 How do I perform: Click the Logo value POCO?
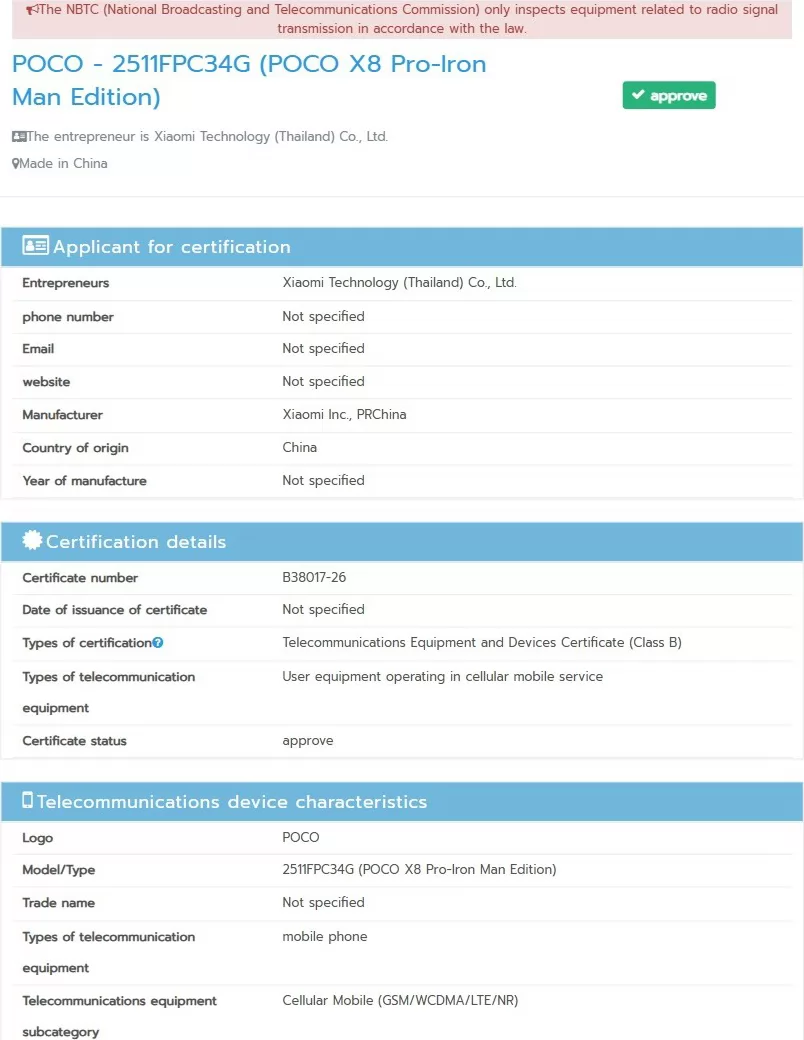[x=301, y=837]
